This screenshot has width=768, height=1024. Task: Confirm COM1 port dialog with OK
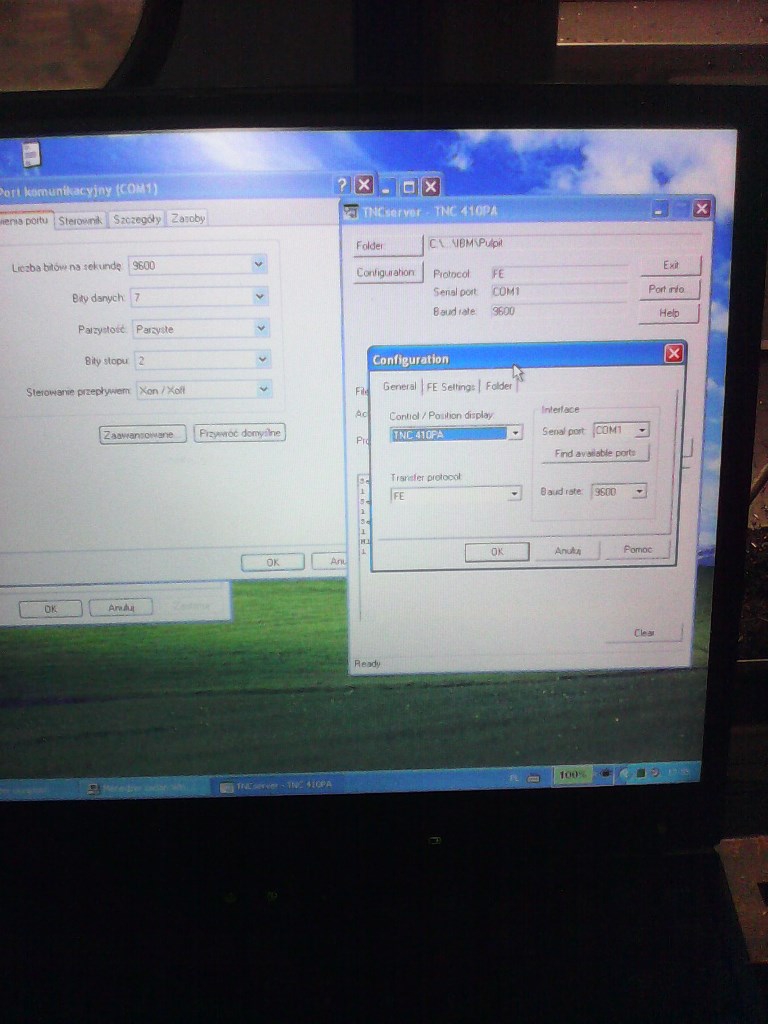coord(272,562)
